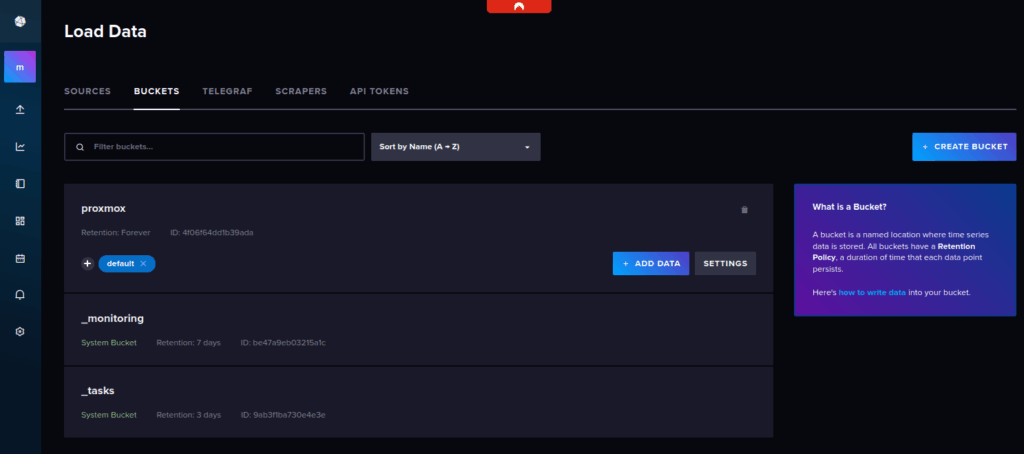Click the InfluxDB logo icon in sidebar

pyautogui.click(x=20, y=22)
